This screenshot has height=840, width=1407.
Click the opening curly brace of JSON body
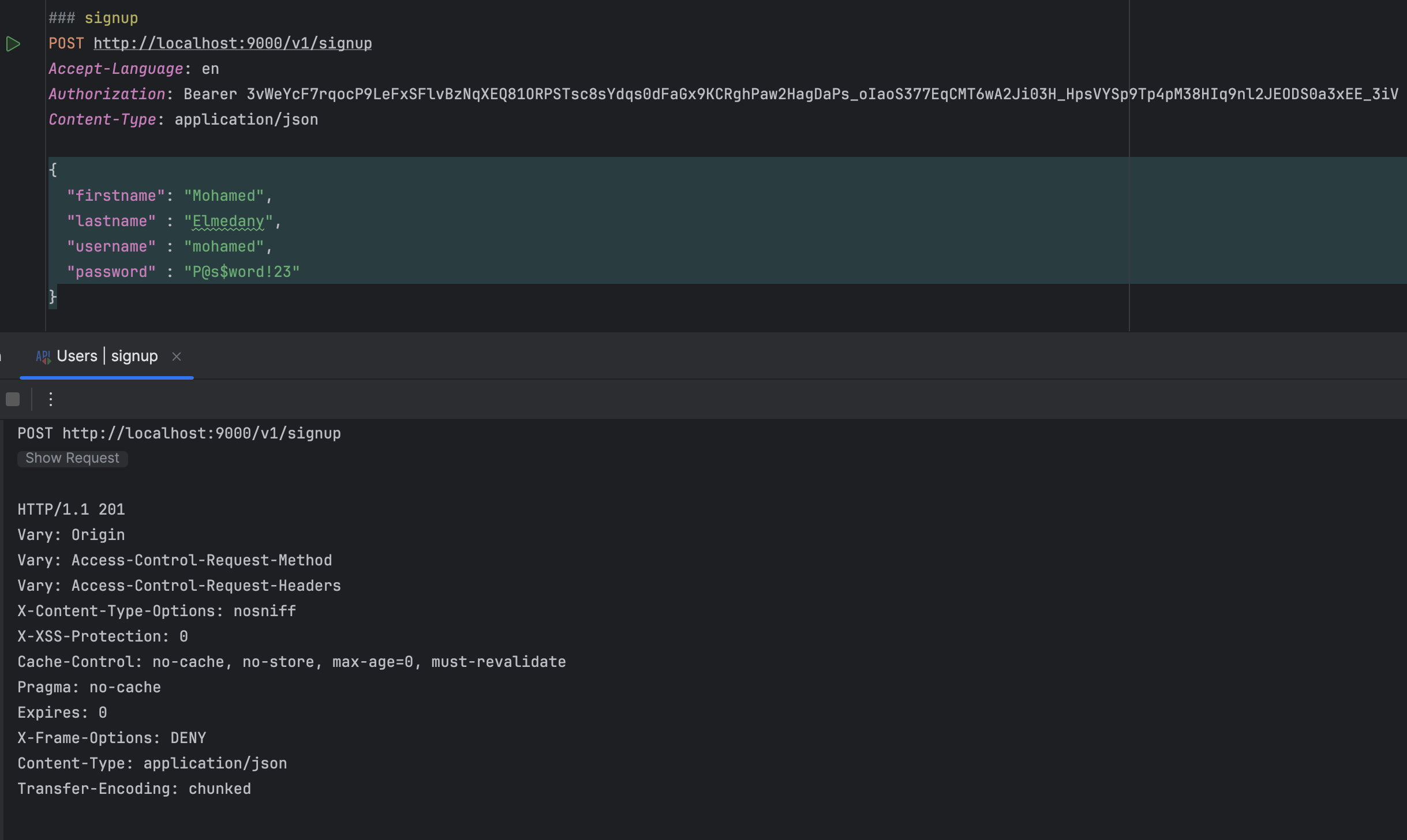point(53,170)
